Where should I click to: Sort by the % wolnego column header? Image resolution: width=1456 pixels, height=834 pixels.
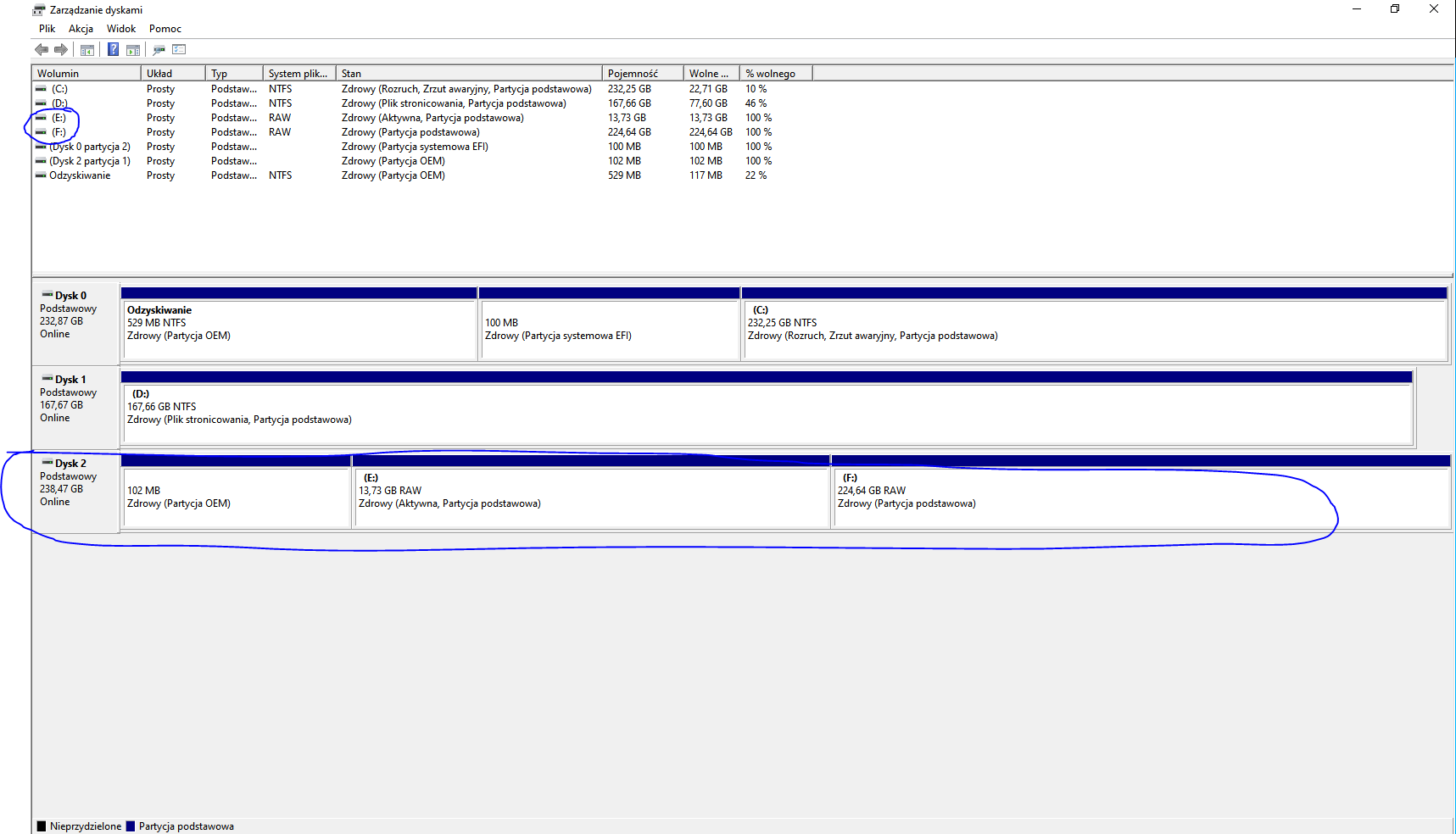tap(776, 74)
